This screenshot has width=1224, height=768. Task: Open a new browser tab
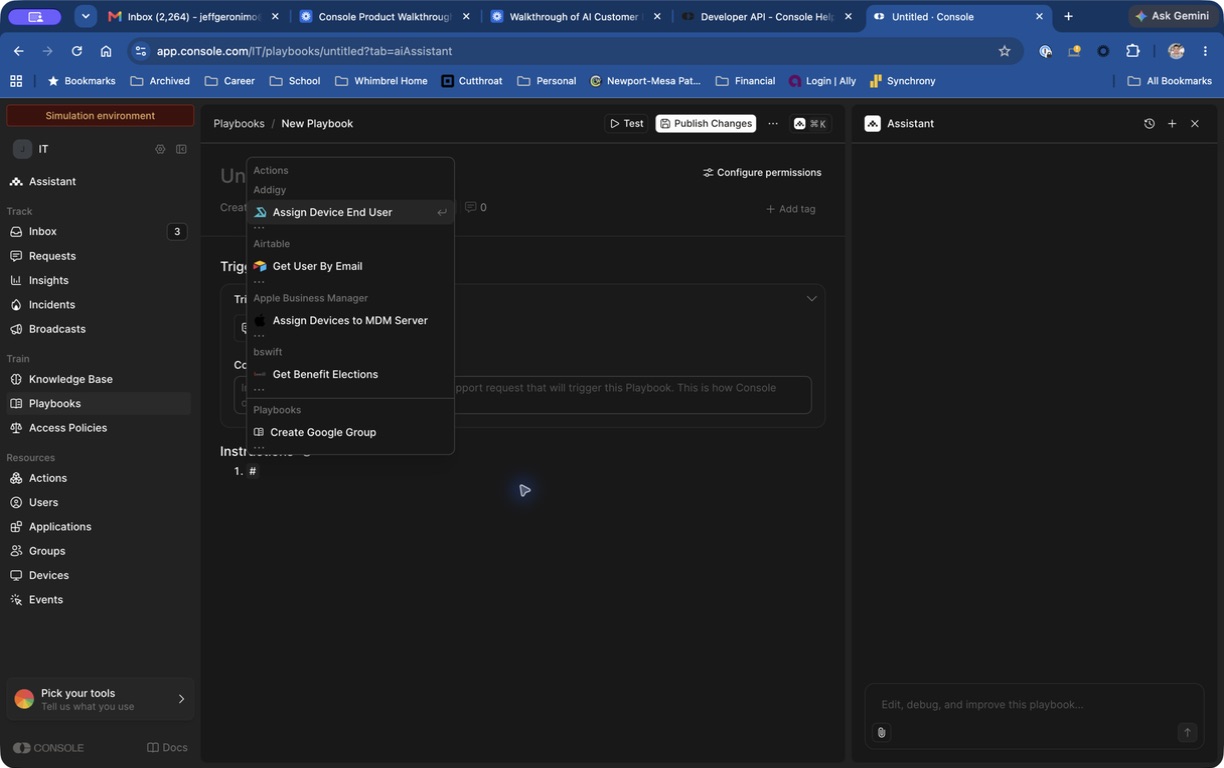click(1068, 16)
